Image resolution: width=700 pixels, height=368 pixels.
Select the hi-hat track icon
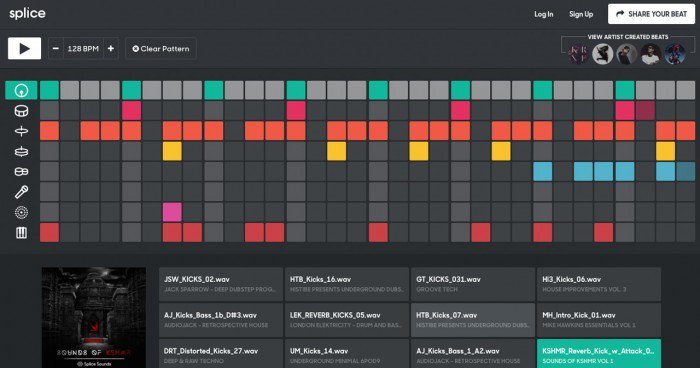[x=21, y=131]
